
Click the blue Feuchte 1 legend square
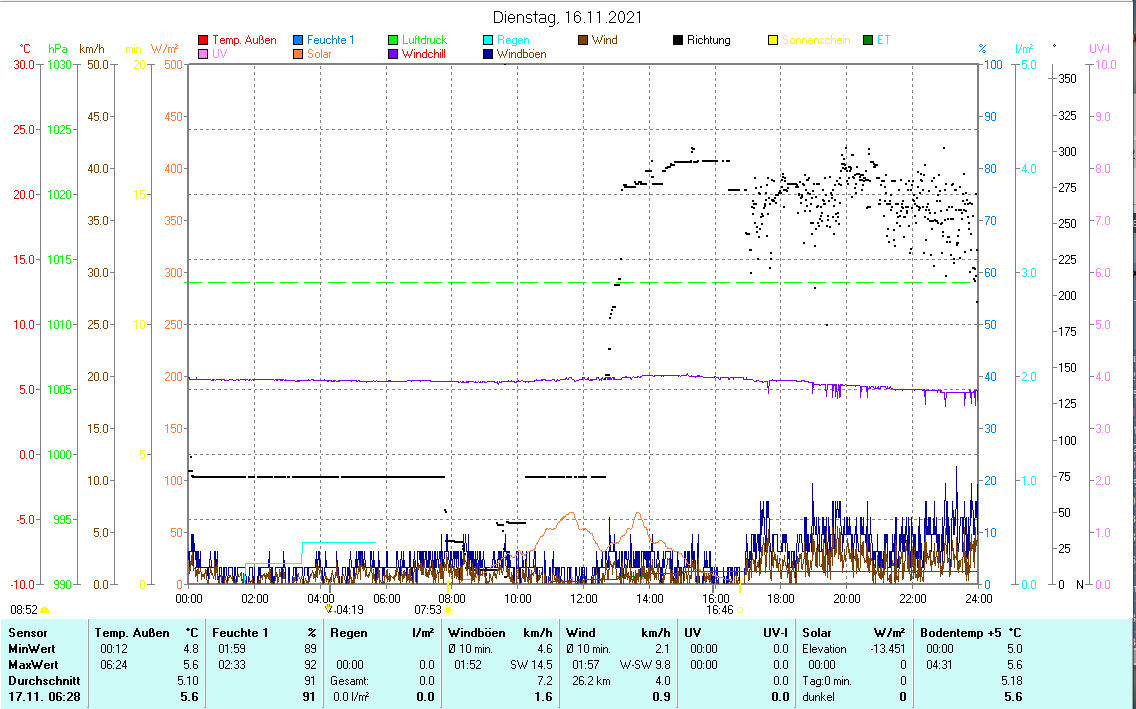[x=298, y=41]
